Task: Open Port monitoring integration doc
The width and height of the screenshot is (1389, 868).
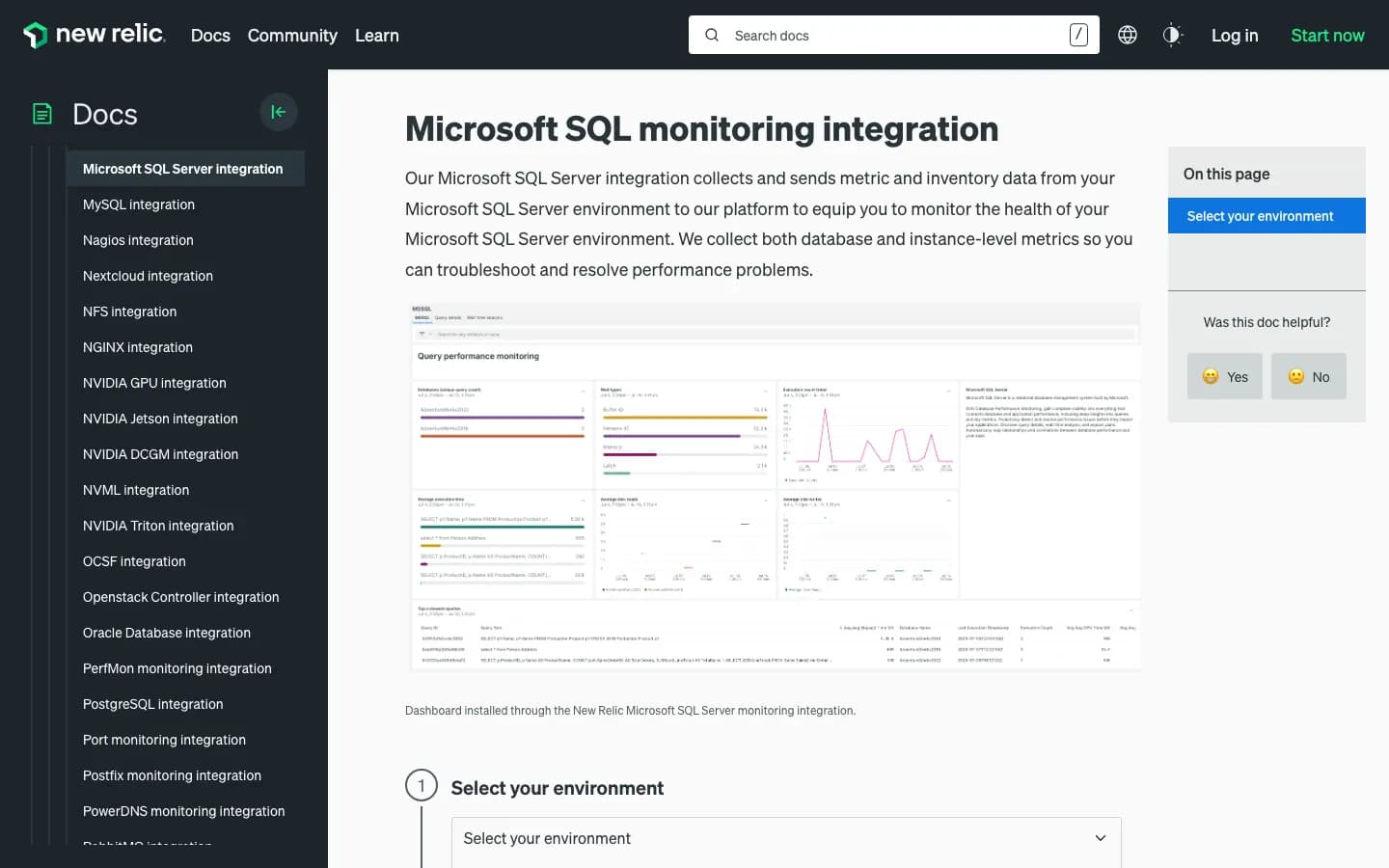Action: [164, 740]
